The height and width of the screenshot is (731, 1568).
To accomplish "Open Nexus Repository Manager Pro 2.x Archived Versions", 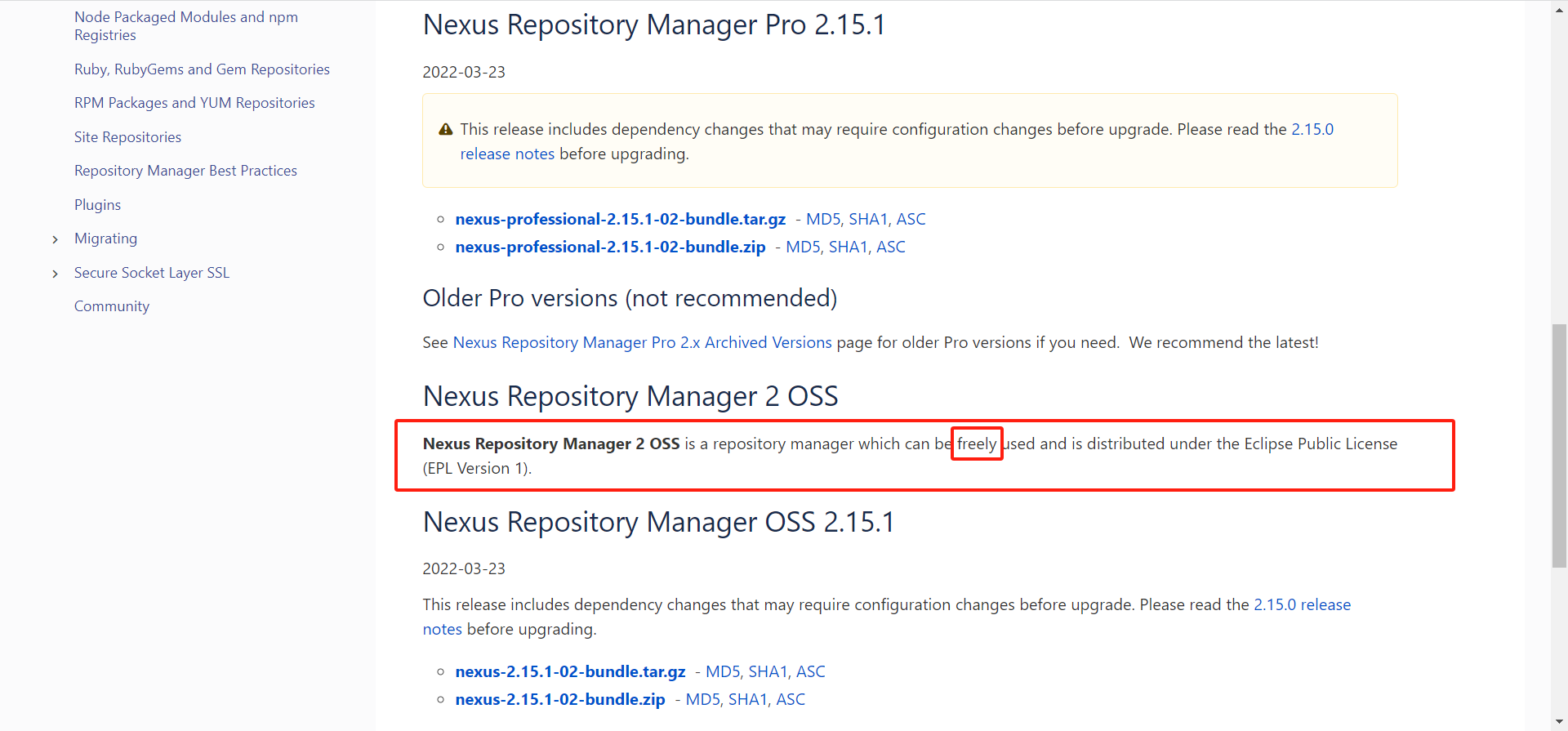I will point(643,342).
